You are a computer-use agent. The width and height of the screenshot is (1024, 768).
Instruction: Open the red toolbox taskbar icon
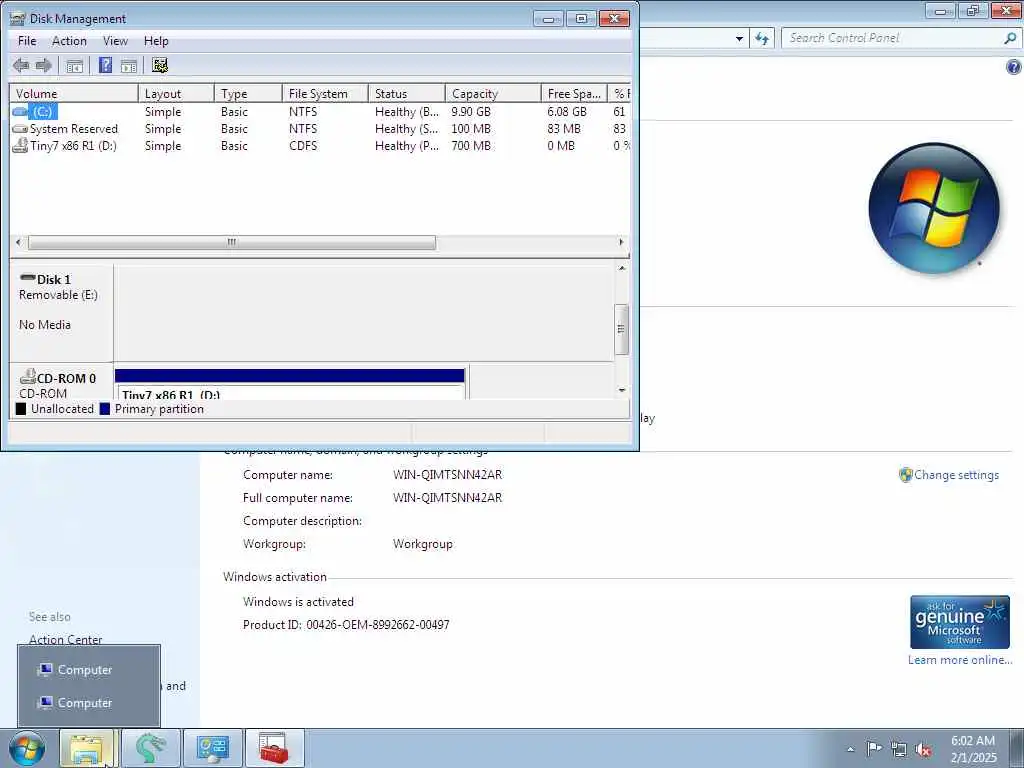tap(274, 748)
